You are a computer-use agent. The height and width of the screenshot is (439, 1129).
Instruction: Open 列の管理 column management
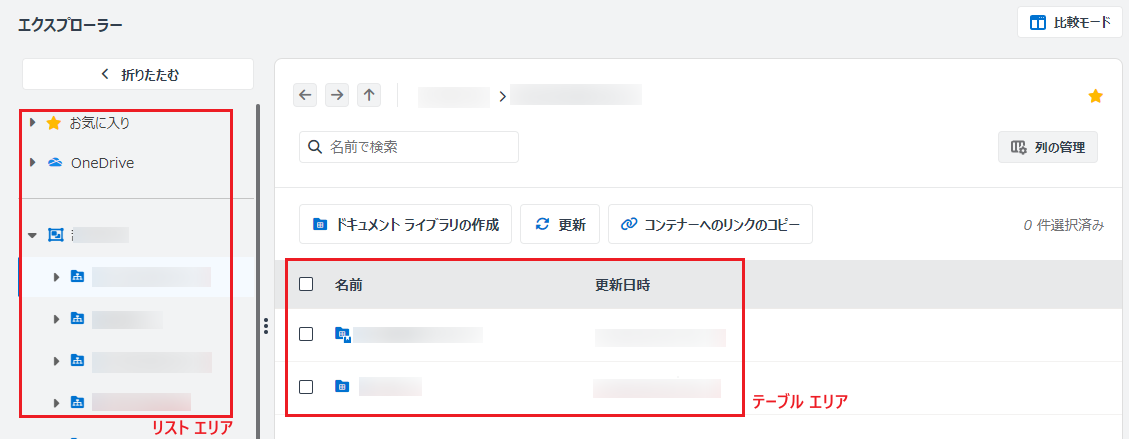1048,147
